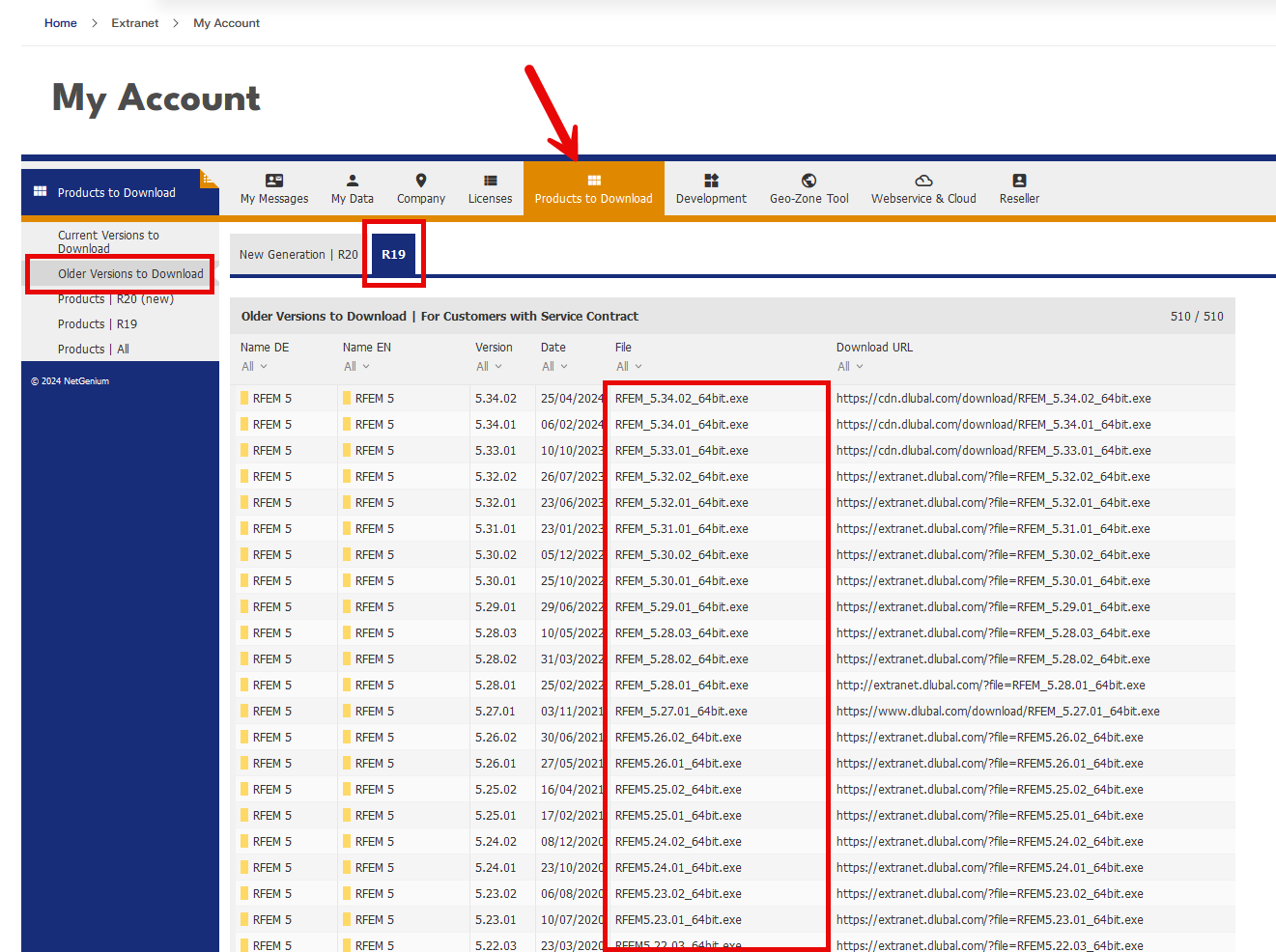Open the www.dlubal.com URL for RFEM_5.27.01
This screenshot has height=952, width=1276.
point(998,712)
